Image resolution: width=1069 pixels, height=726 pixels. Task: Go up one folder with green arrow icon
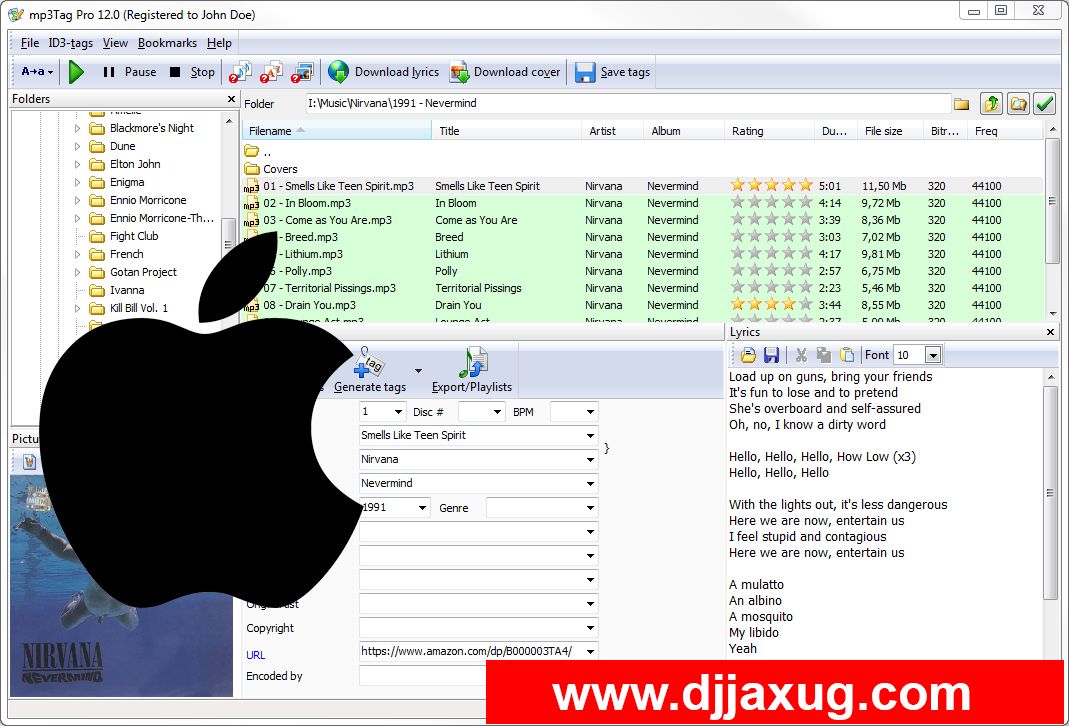pos(991,104)
